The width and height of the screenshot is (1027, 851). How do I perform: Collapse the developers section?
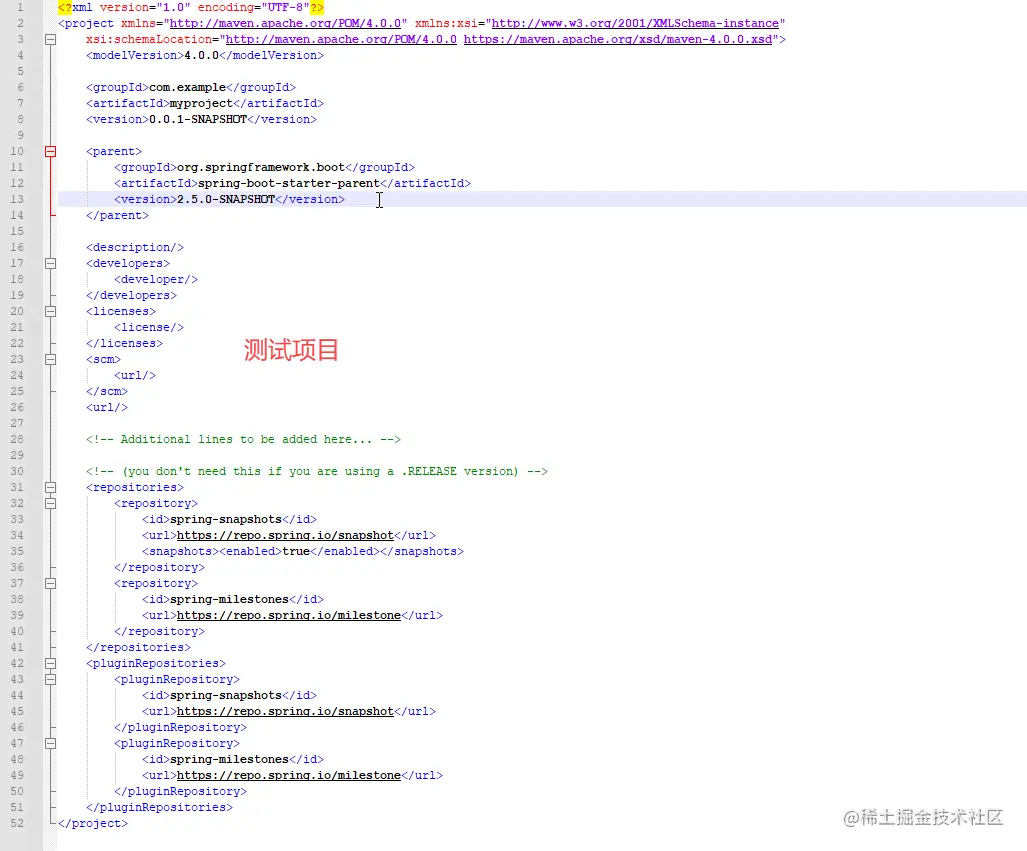coord(50,263)
